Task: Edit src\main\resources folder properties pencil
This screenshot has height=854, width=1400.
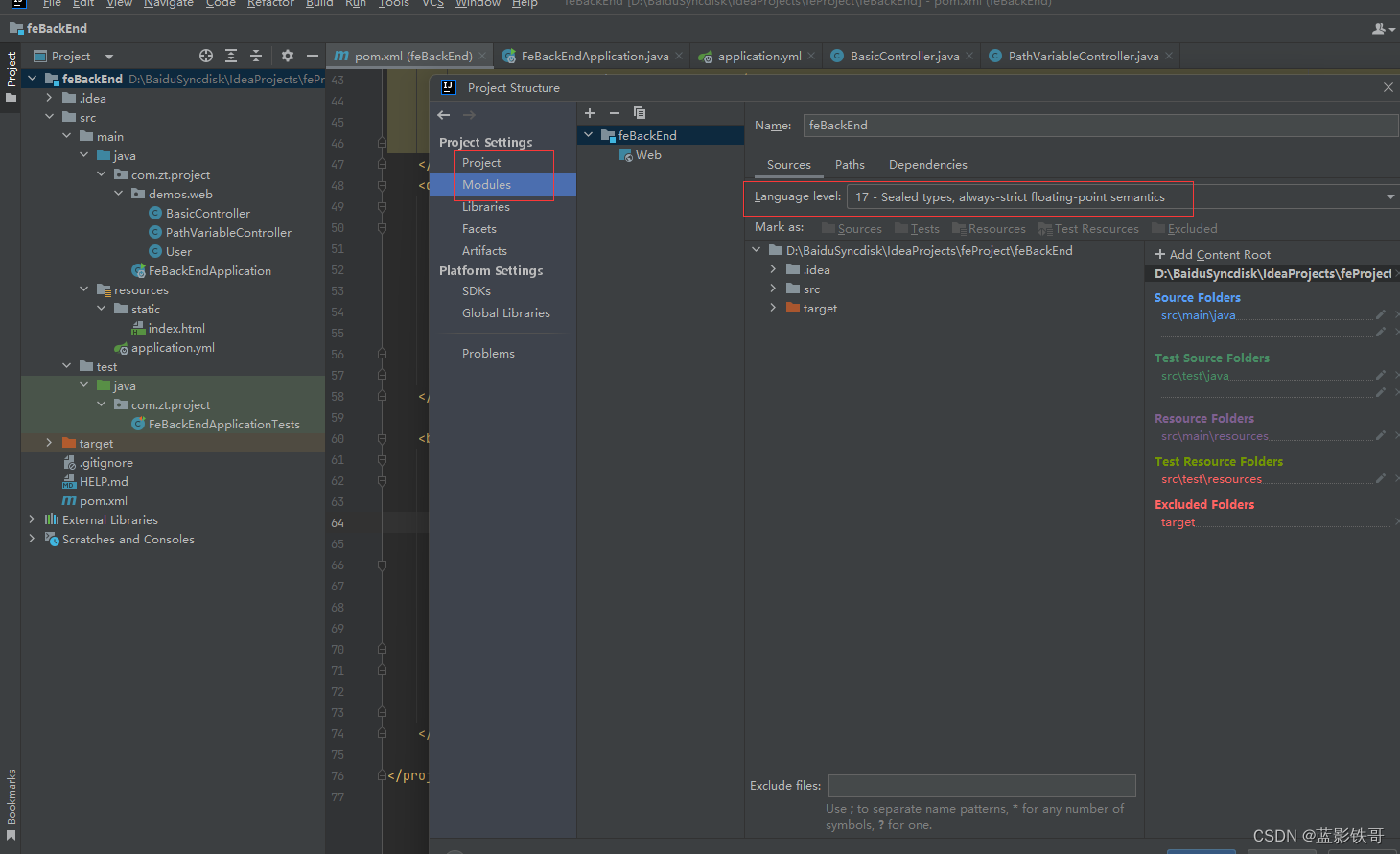Action: point(1381,435)
